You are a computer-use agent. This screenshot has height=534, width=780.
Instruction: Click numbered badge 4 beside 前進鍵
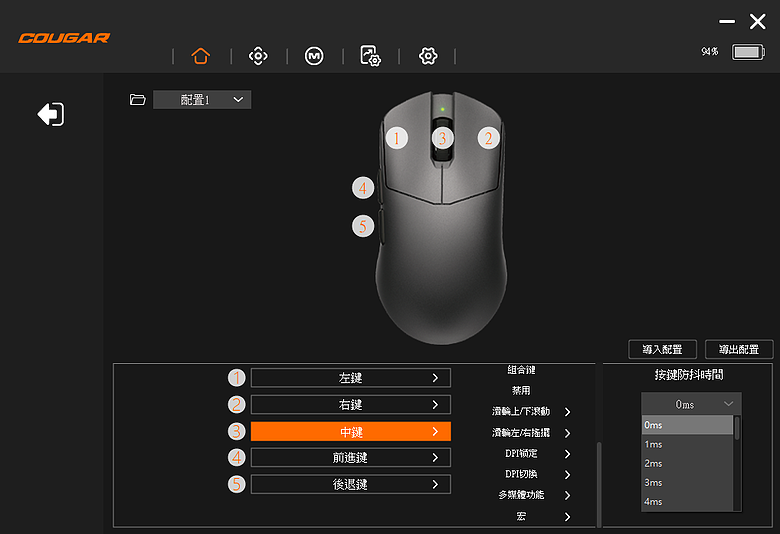237,457
